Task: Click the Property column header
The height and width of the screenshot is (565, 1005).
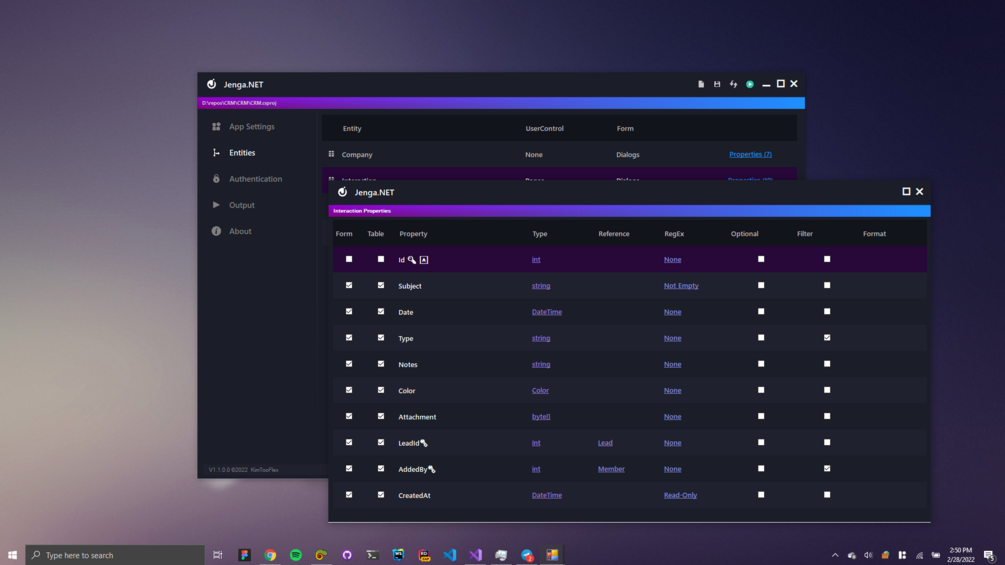Action: [413, 234]
